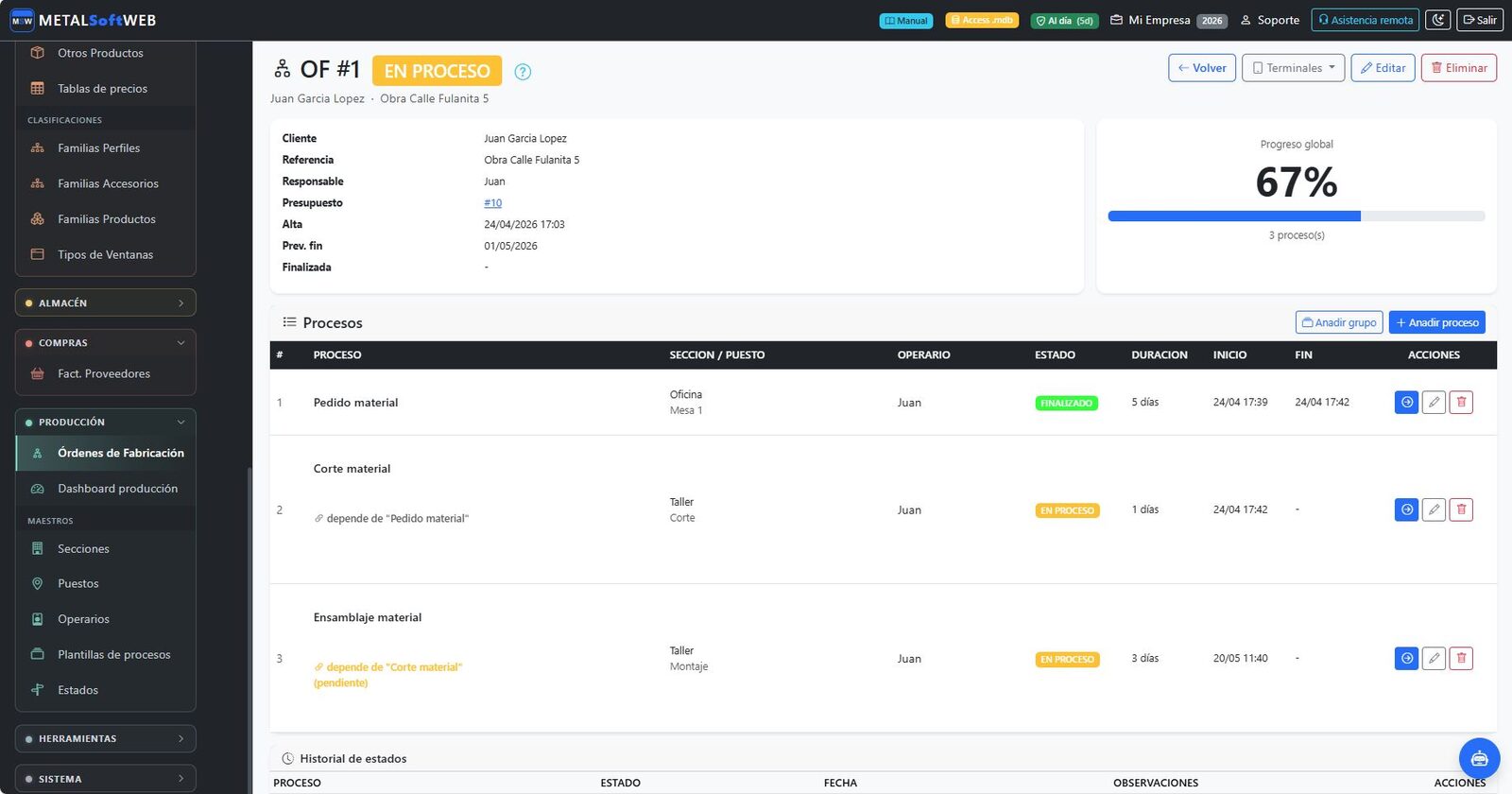Advance Ensamblaje material state with blue arrow icon

[1406, 659]
